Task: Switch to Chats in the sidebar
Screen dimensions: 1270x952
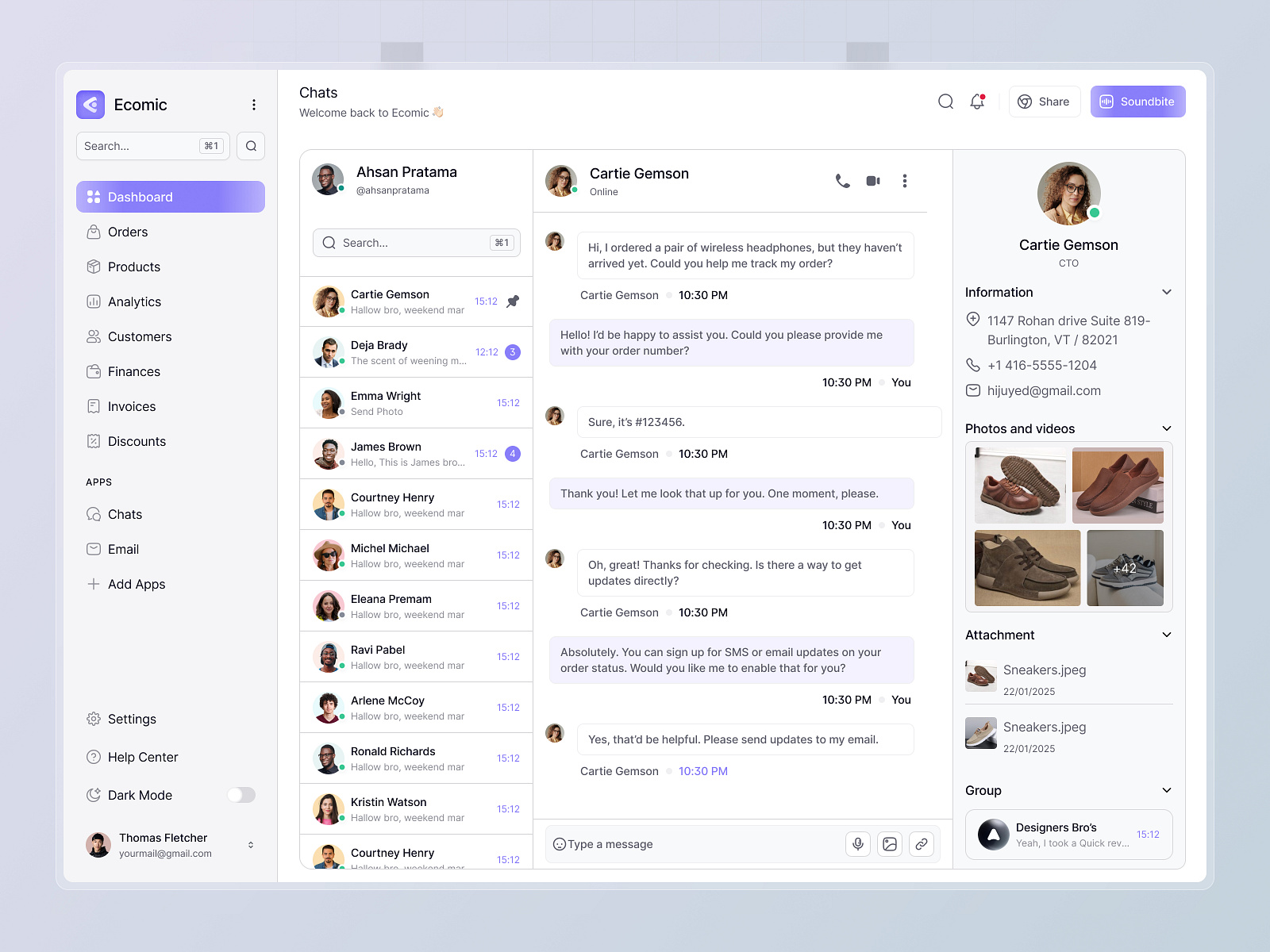Action: coord(125,514)
